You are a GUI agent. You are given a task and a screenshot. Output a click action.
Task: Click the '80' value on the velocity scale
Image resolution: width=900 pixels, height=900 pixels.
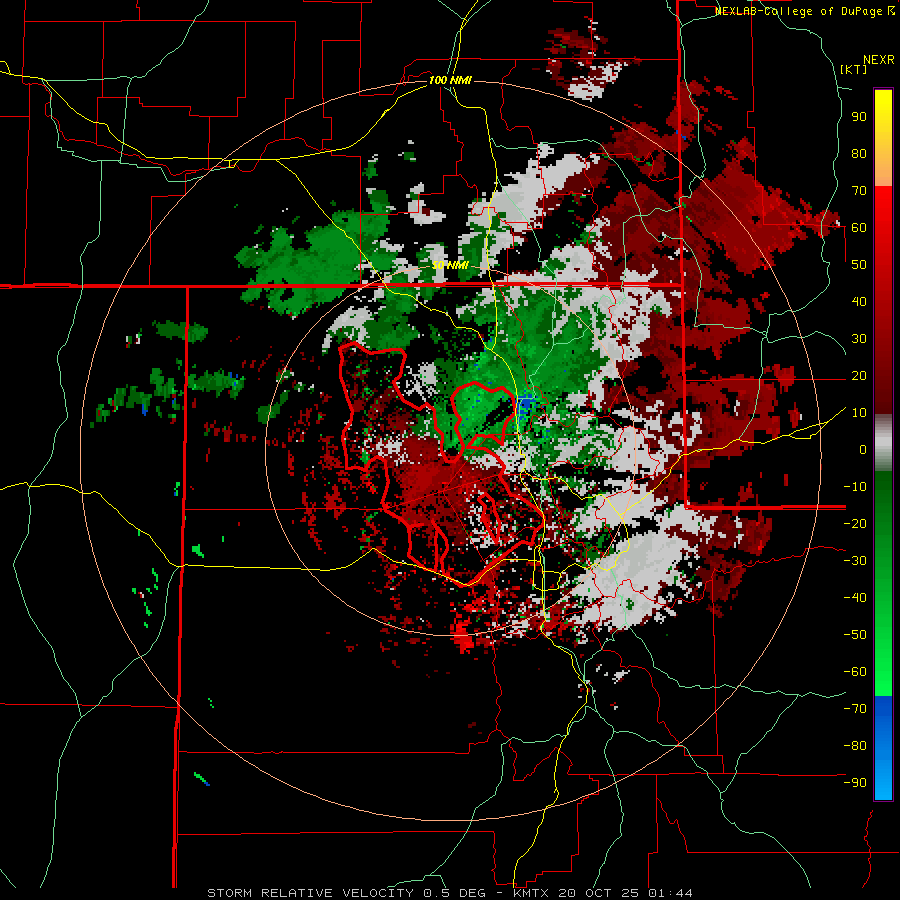[x=859, y=154]
